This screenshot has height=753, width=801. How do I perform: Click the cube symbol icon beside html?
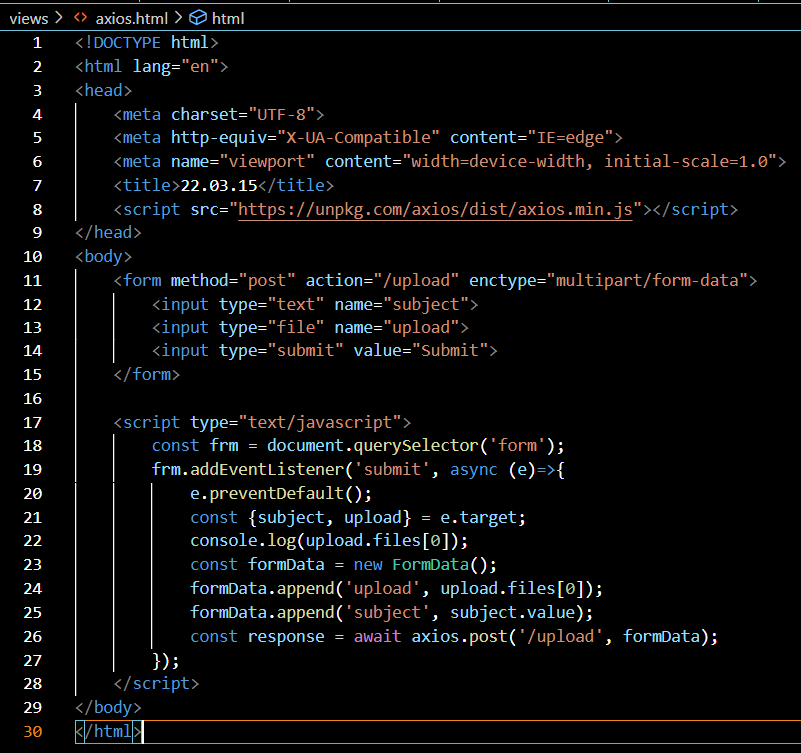pos(198,18)
